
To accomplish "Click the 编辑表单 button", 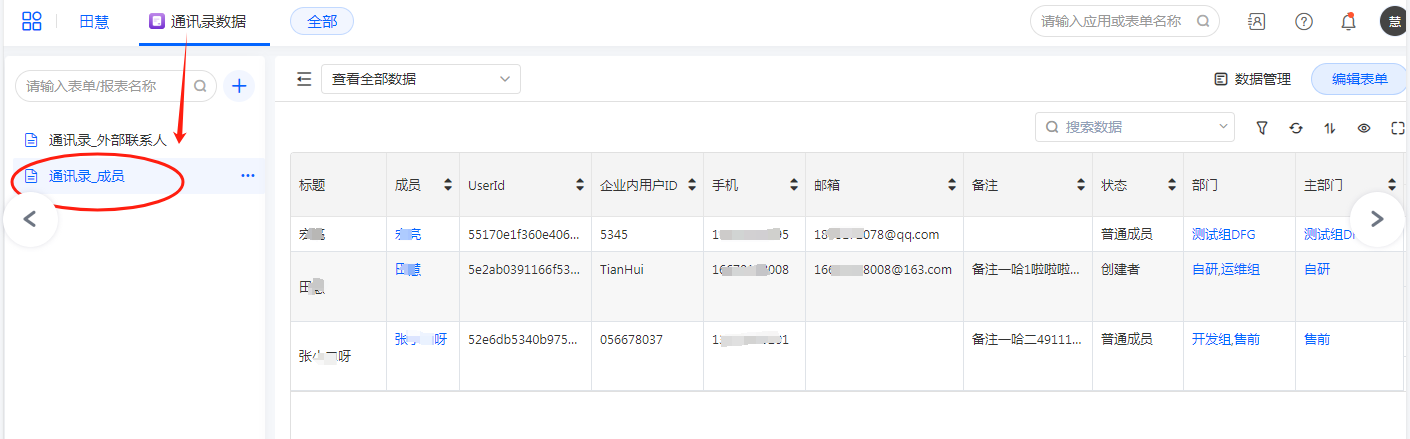I will pyautogui.click(x=1358, y=79).
